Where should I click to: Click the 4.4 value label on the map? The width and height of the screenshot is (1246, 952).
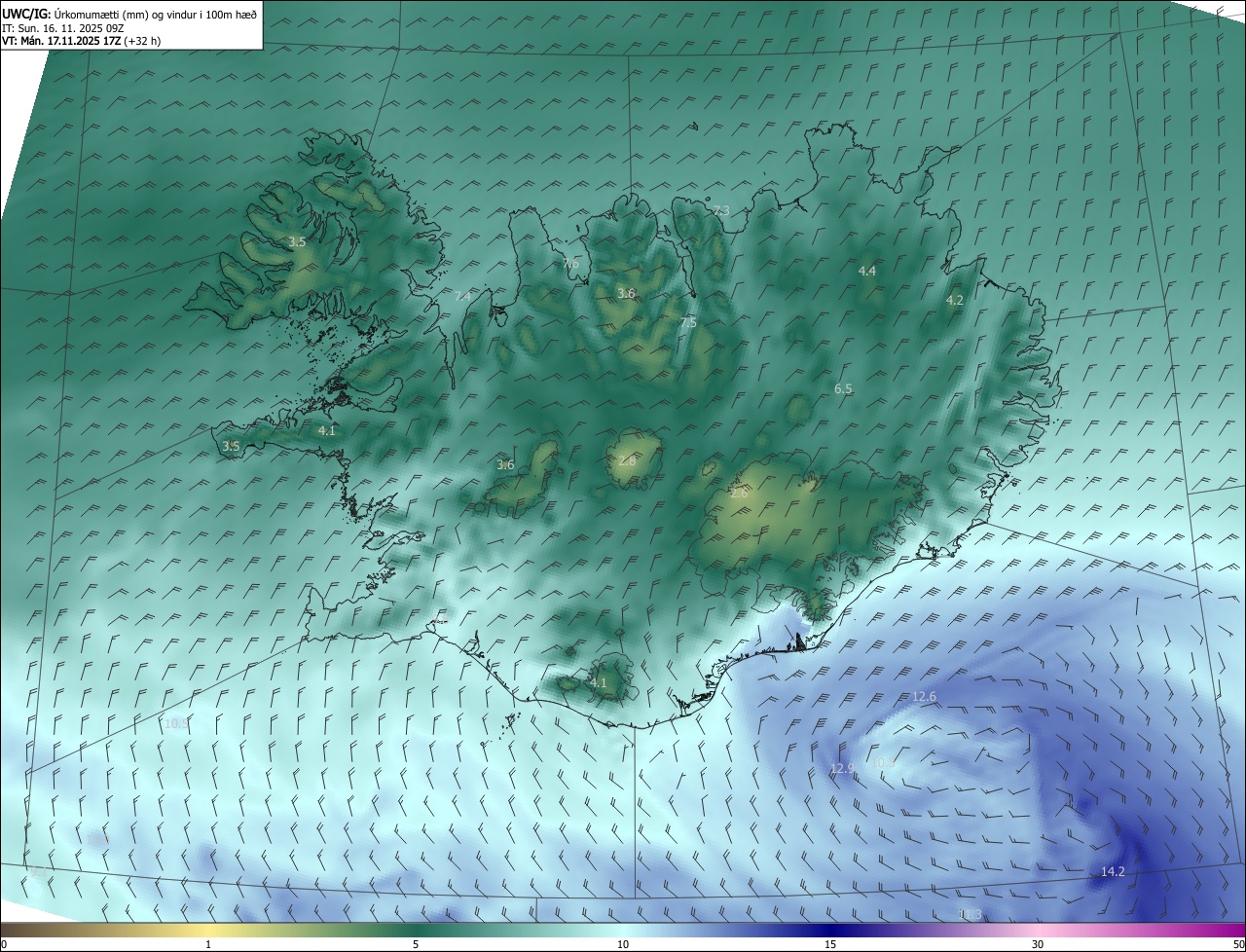click(867, 271)
